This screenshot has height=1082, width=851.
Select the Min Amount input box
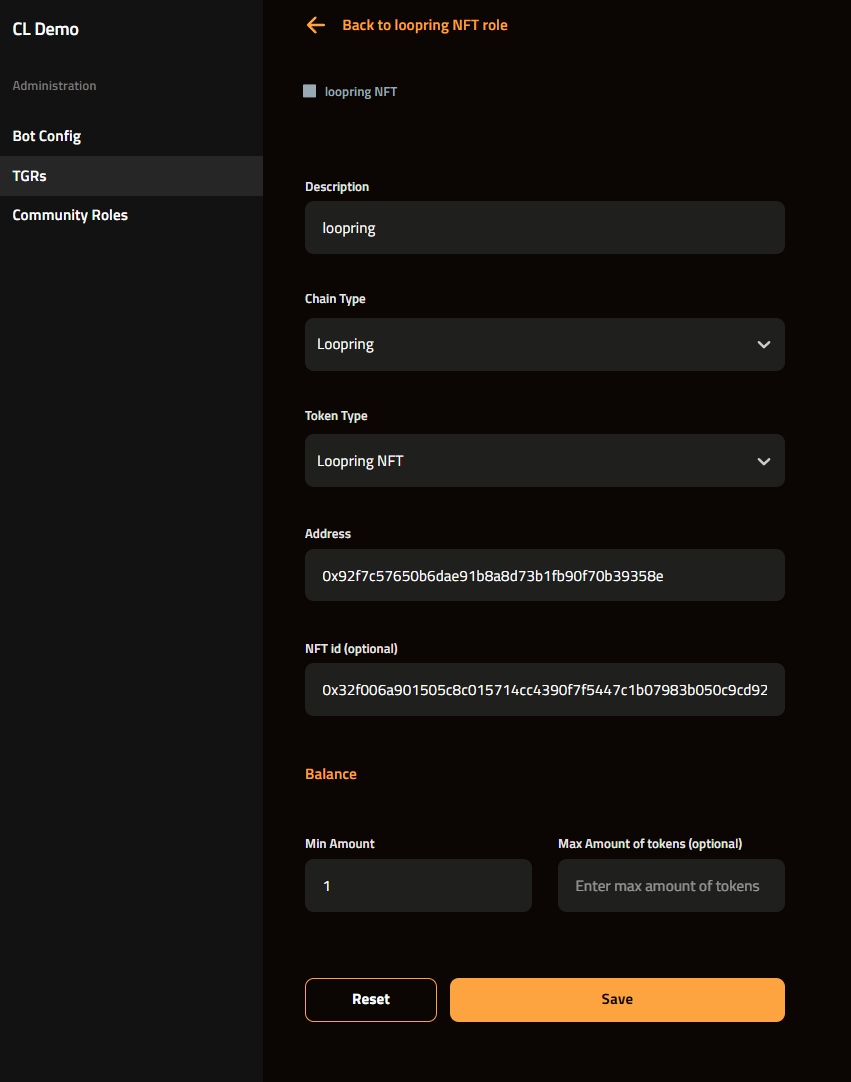418,886
